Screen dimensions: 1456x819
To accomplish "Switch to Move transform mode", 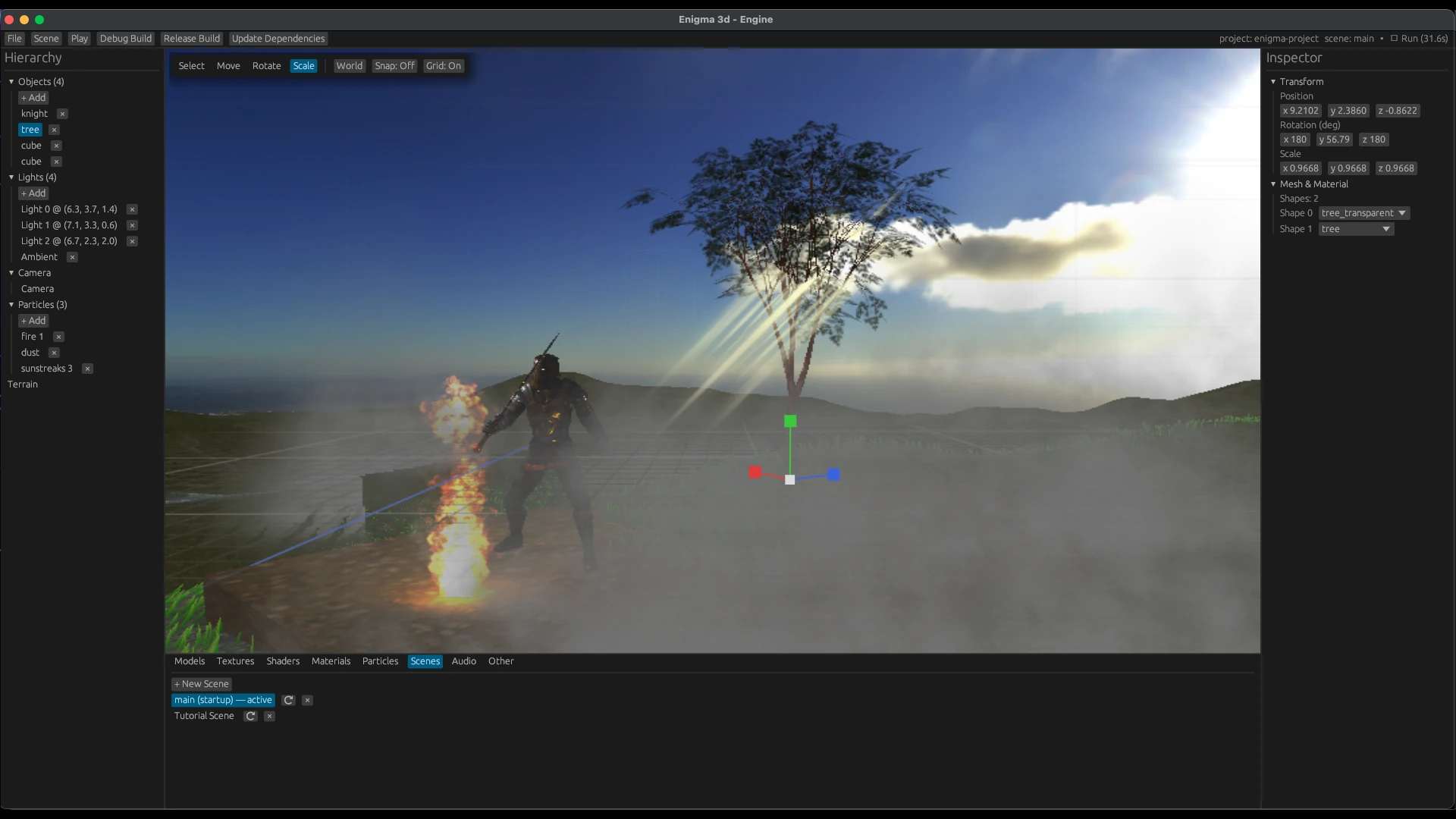I will pos(228,66).
